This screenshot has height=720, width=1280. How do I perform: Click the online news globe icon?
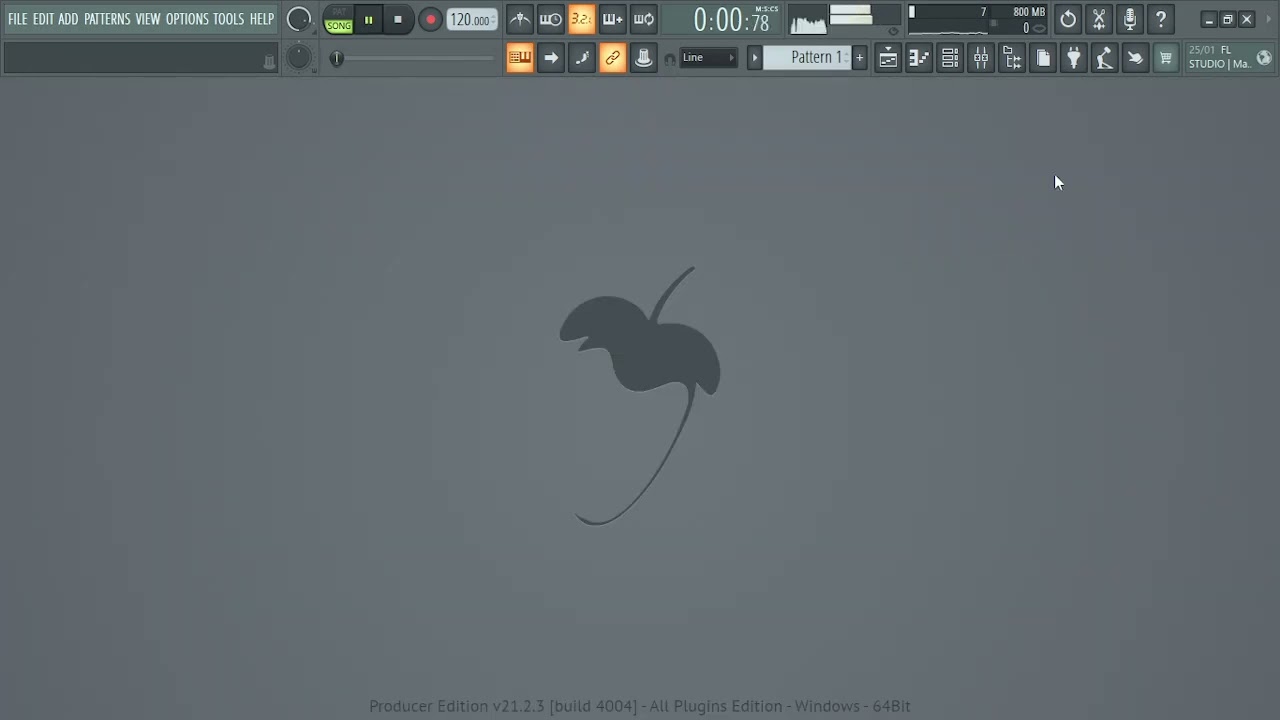tap(1264, 58)
